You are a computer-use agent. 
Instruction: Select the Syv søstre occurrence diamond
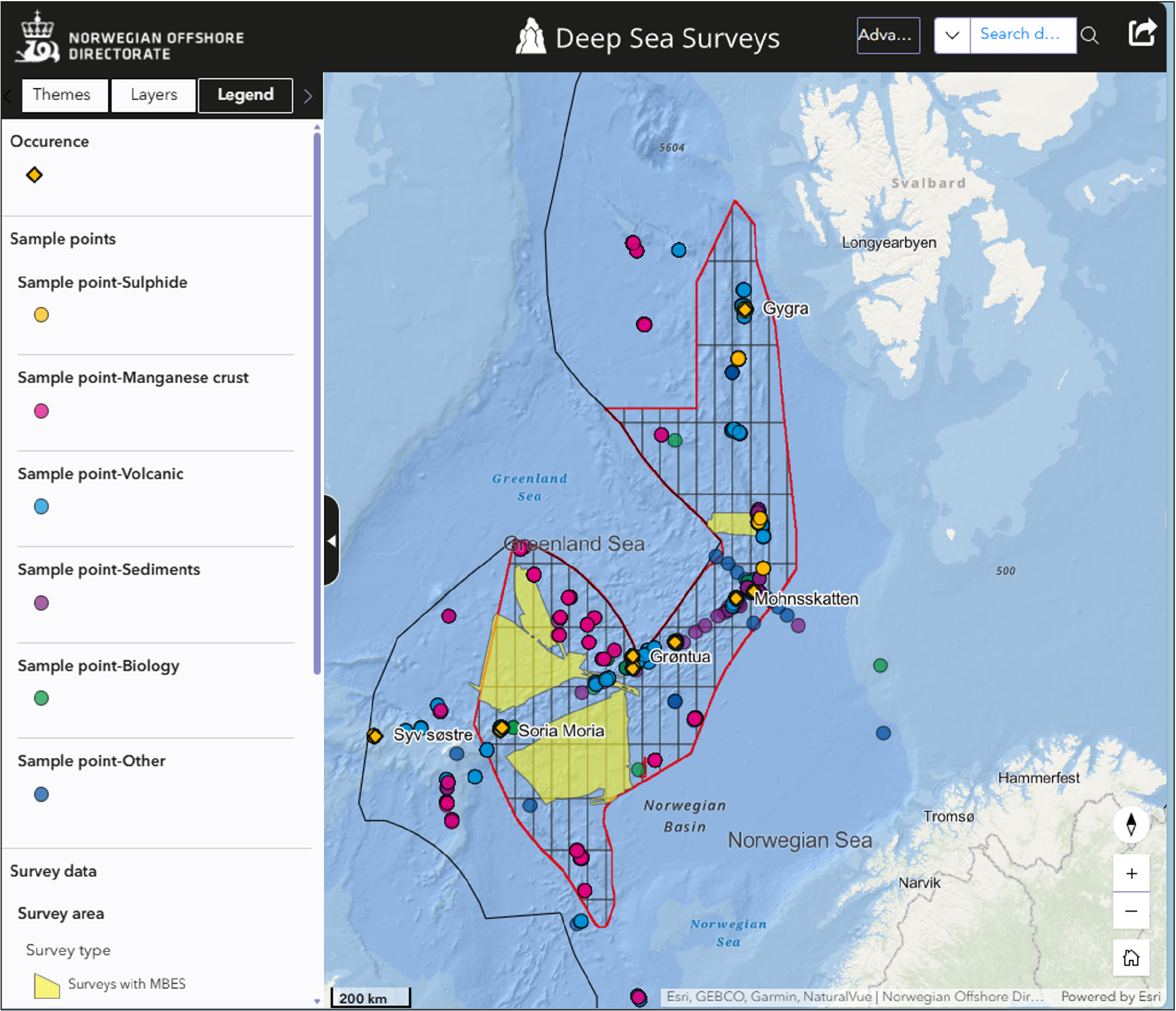[374, 735]
